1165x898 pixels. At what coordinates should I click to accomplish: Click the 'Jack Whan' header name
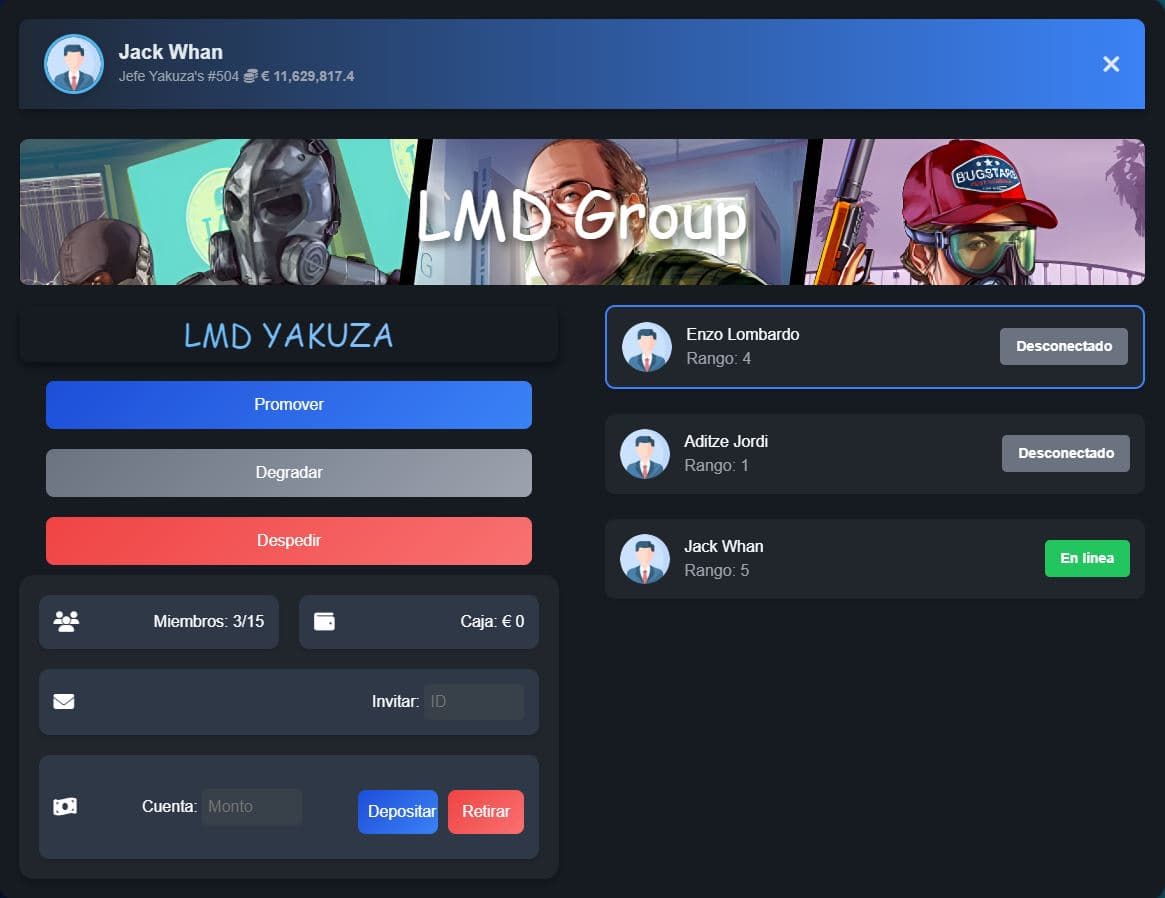click(x=171, y=52)
